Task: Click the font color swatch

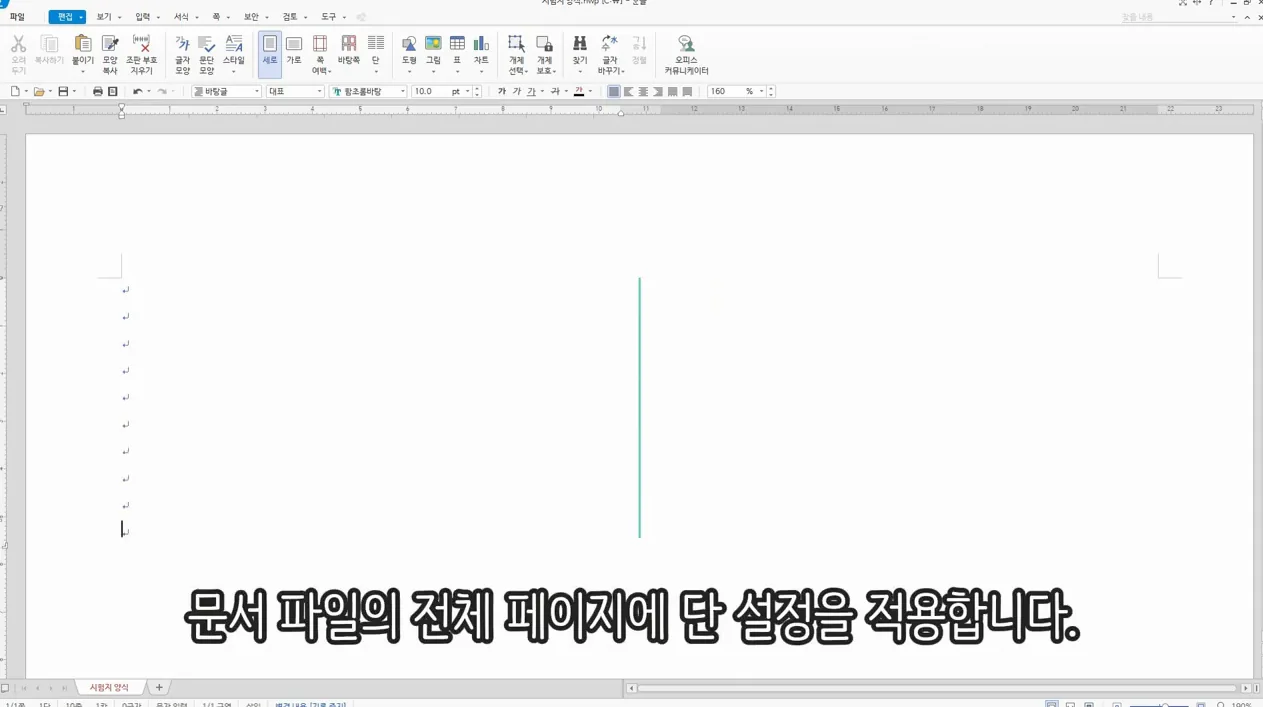Action: pyautogui.click(x=579, y=91)
